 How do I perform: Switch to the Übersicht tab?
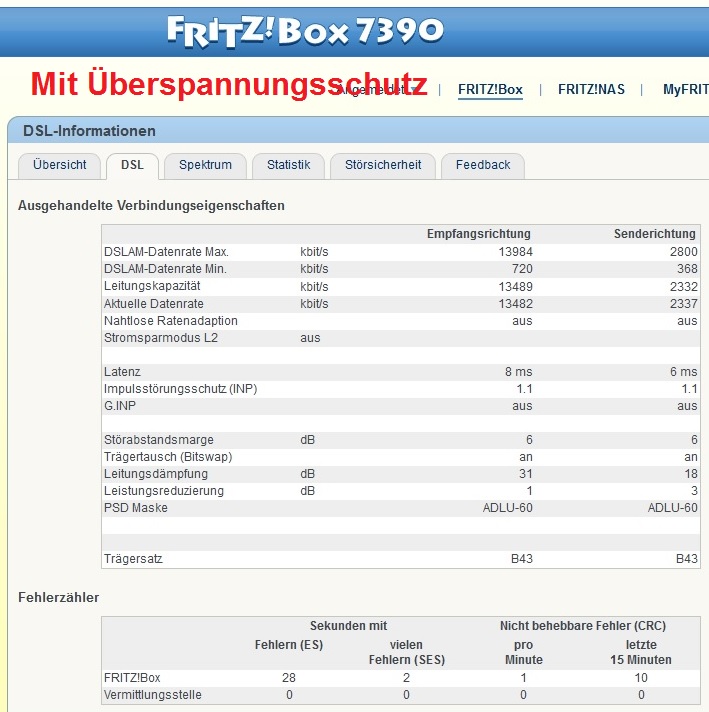point(59,165)
